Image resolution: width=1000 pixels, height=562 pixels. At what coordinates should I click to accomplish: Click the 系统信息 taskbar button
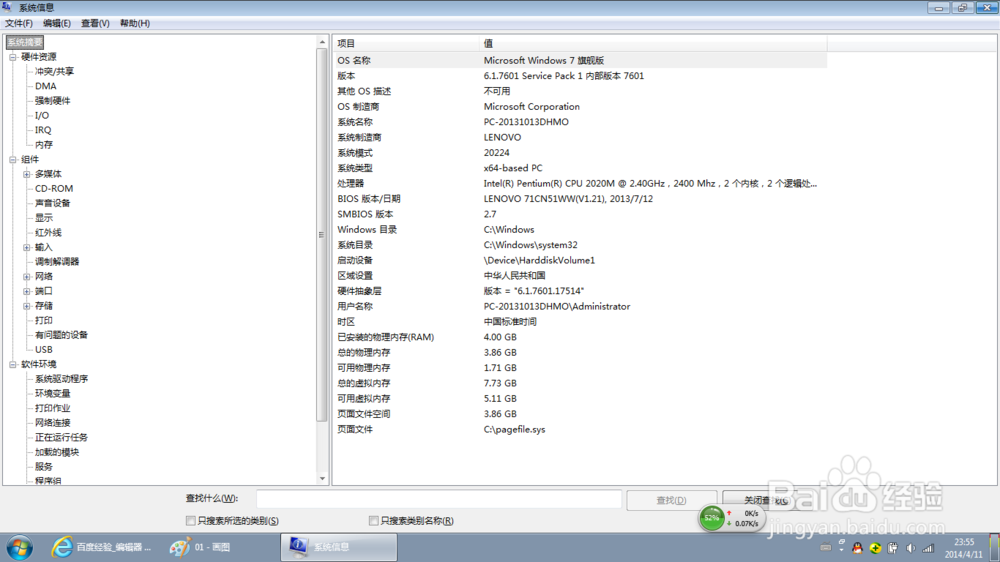[339, 547]
